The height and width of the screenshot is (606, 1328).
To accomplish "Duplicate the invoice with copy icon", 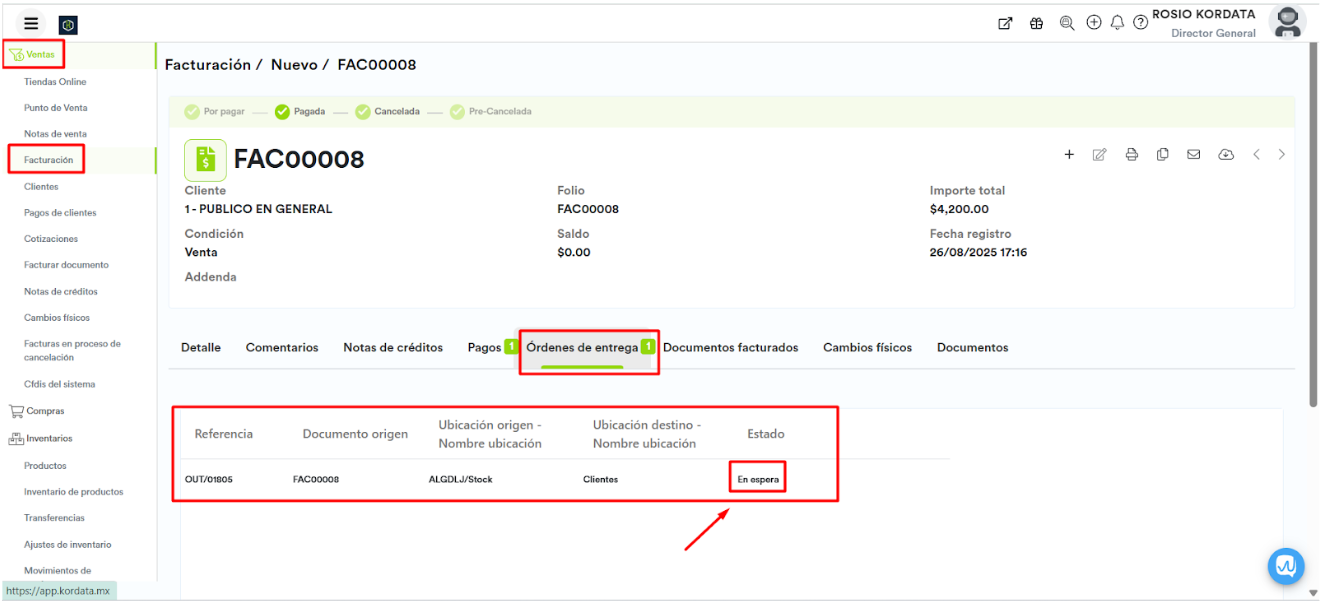I will click(1162, 154).
